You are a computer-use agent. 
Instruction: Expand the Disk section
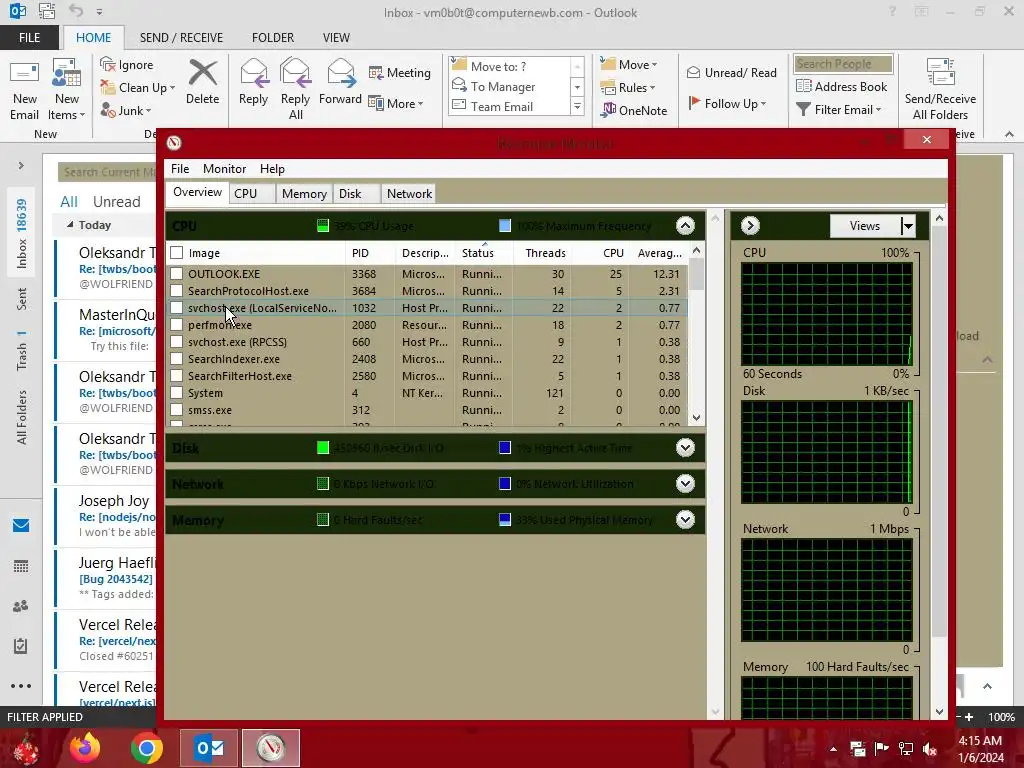[x=685, y=448]
